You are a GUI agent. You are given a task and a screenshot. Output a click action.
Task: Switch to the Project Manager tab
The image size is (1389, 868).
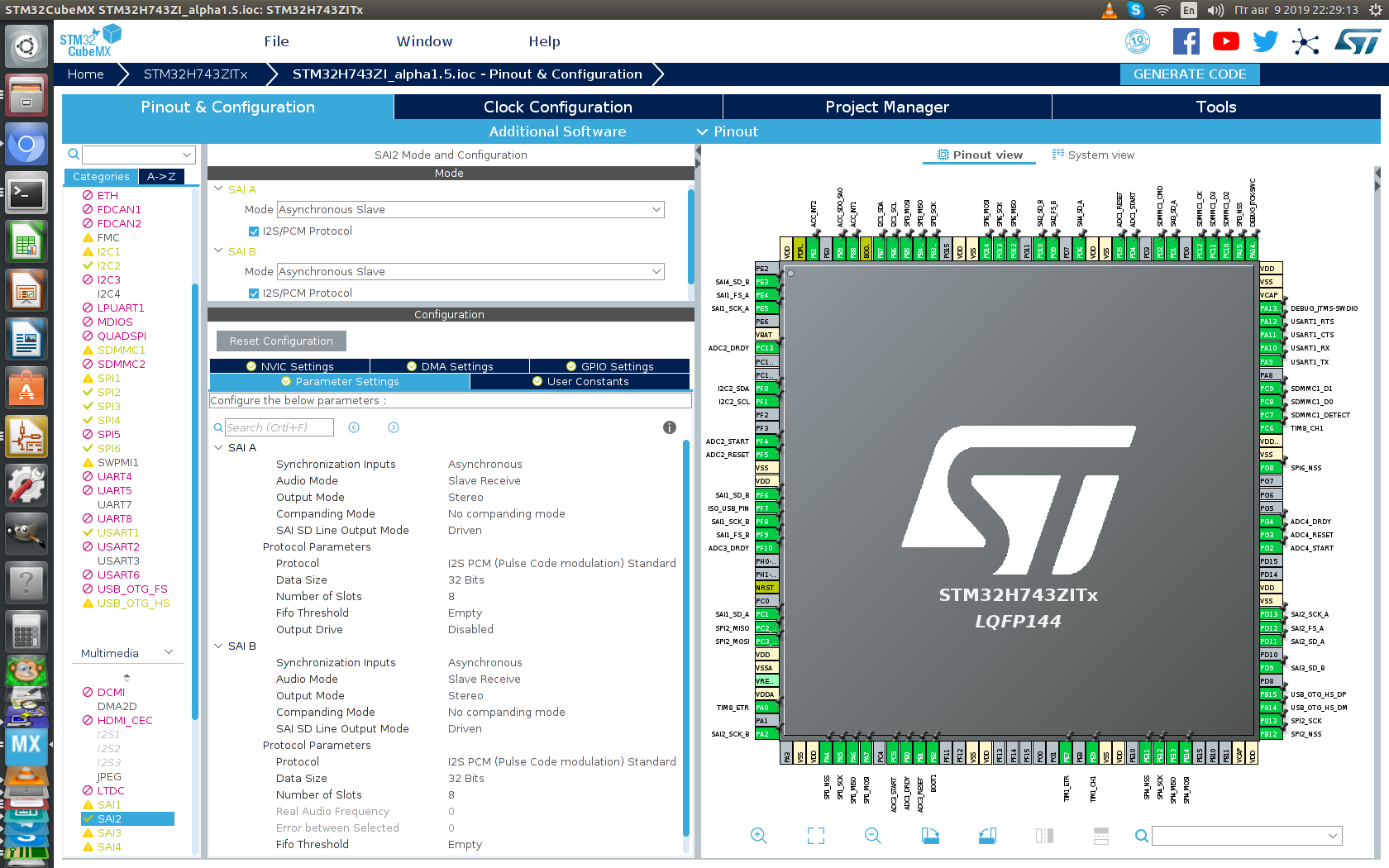(887, 107)
